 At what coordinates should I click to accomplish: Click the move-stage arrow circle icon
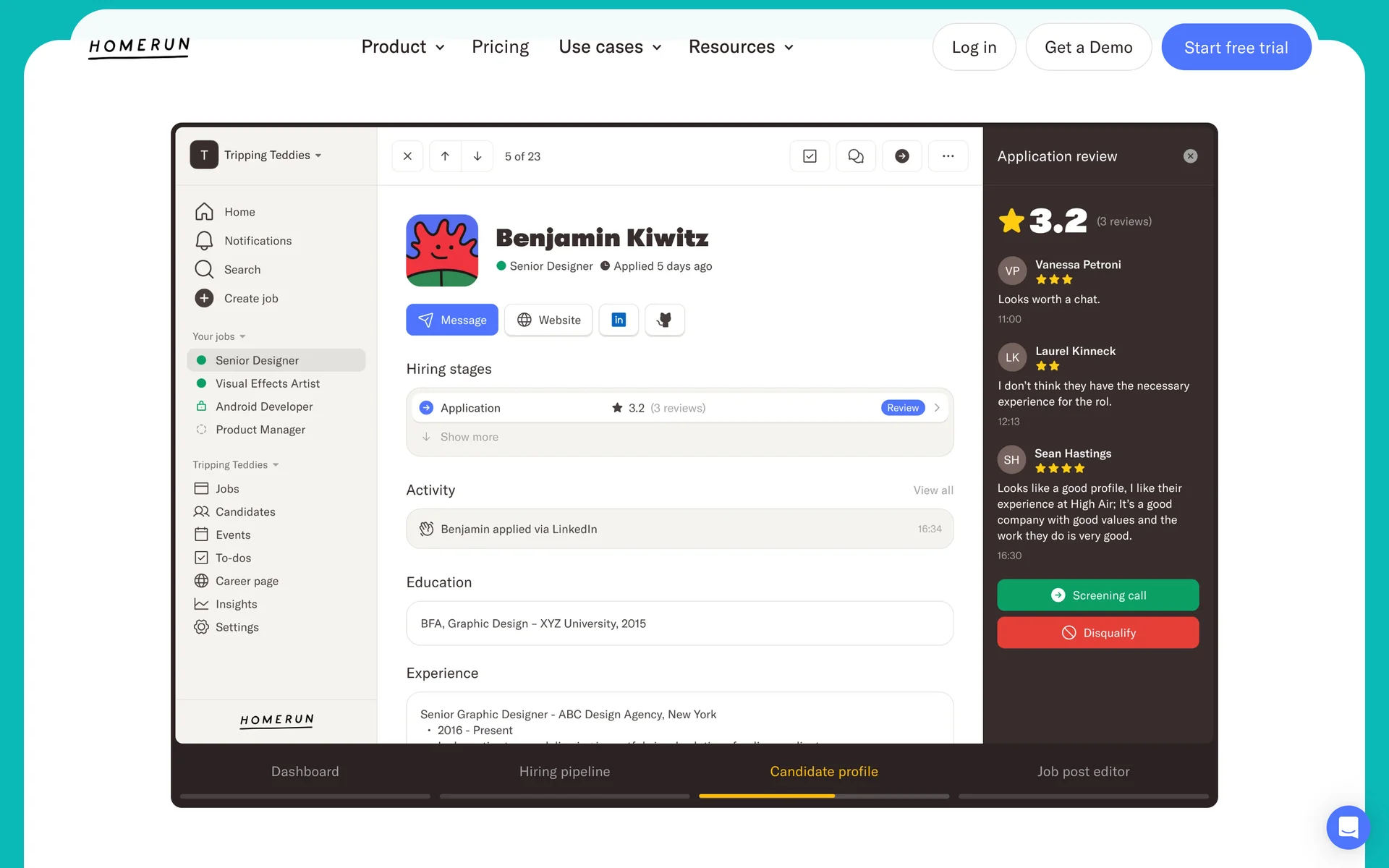pos(901,156)
